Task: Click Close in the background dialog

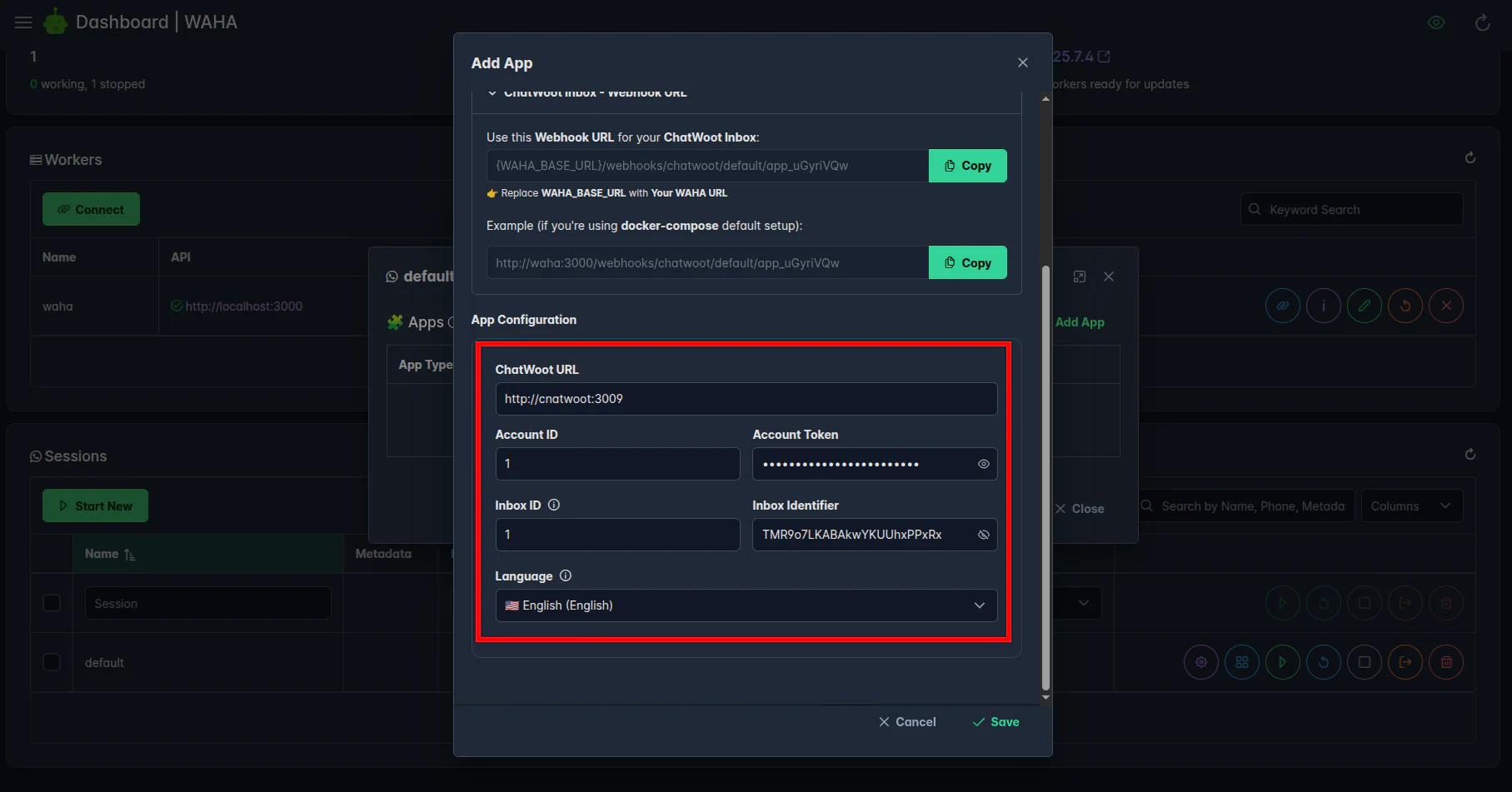Action: pos(1080,509)
